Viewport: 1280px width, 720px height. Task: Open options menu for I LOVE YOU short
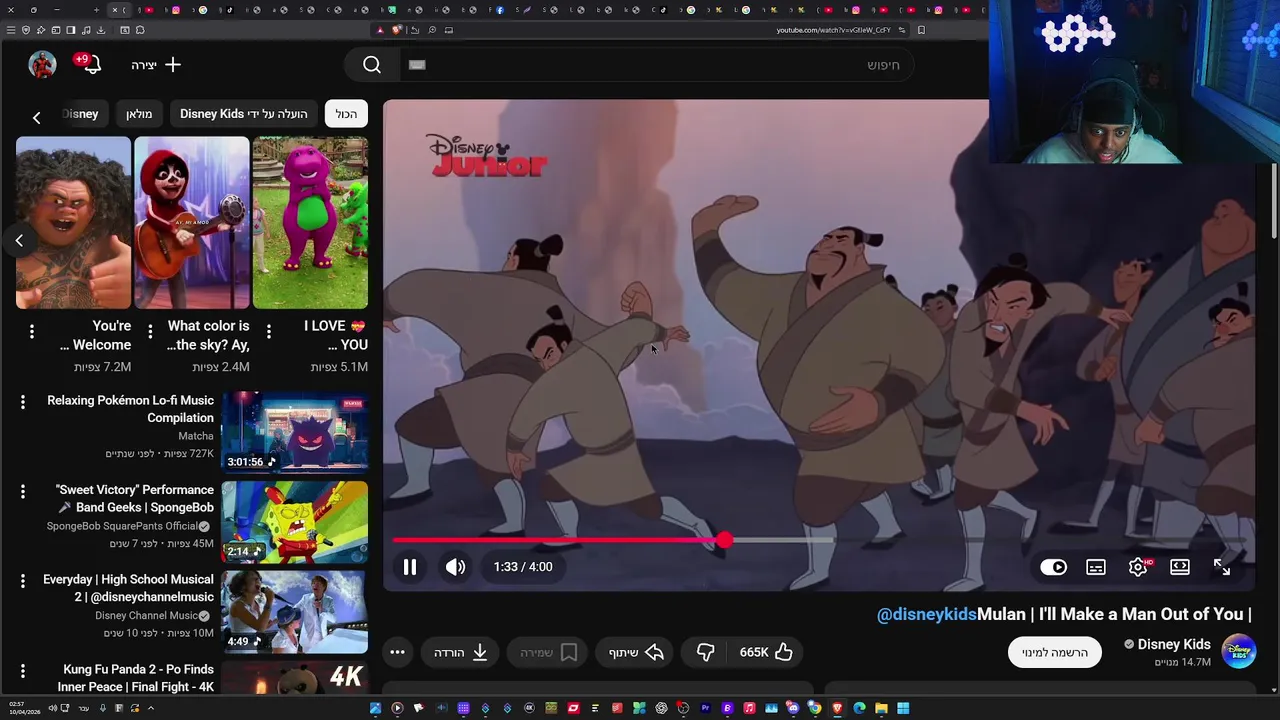point(268,331)
